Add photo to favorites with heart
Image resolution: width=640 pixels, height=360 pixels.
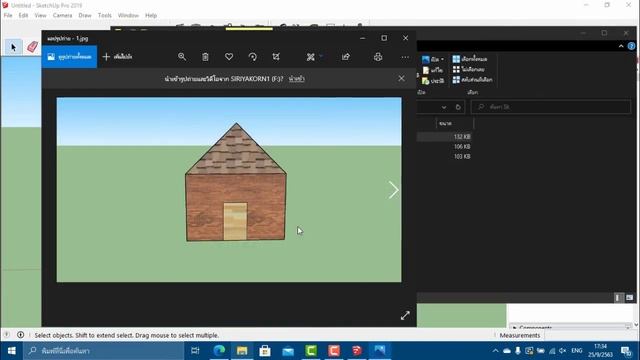(x=229, y=57)
